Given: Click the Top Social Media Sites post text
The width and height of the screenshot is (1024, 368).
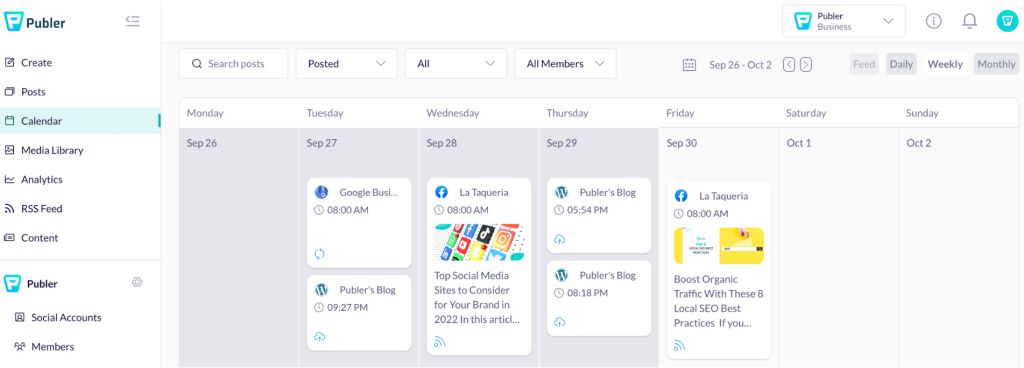Looking at the screenshot, I should pos(478,298).
